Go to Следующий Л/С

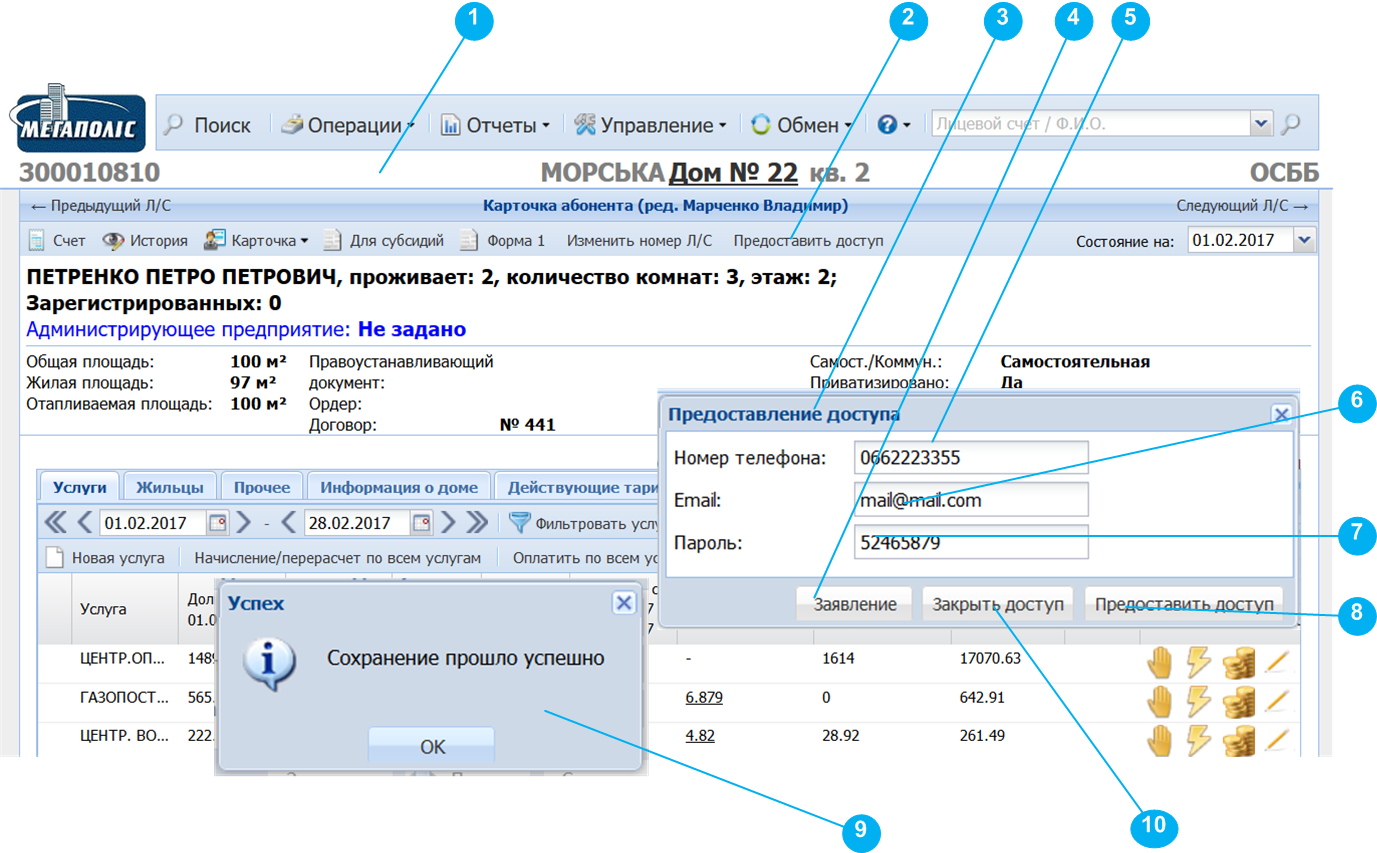(1241, 206)
